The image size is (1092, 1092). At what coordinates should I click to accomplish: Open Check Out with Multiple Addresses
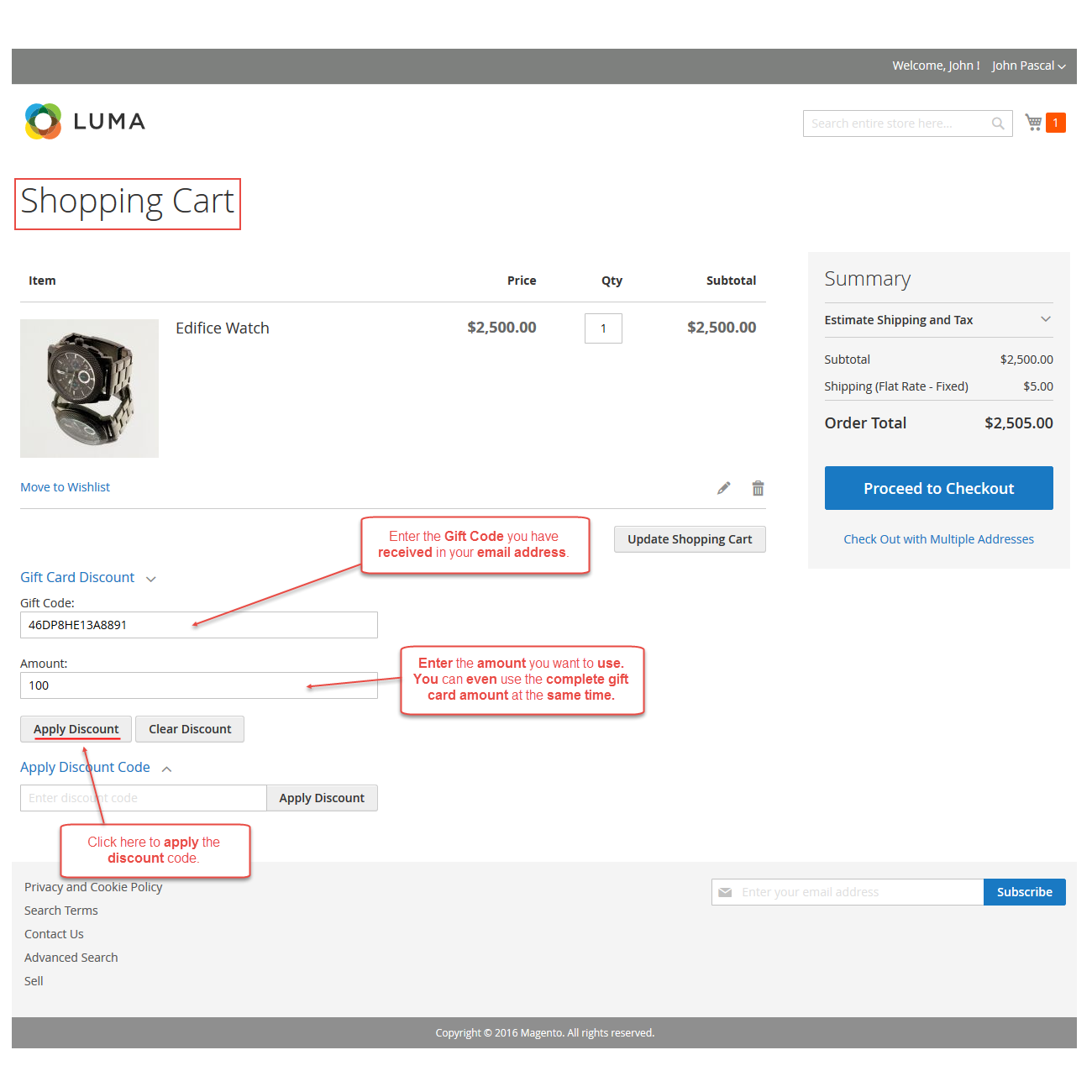pyautogui.click(x=938, y=539)
